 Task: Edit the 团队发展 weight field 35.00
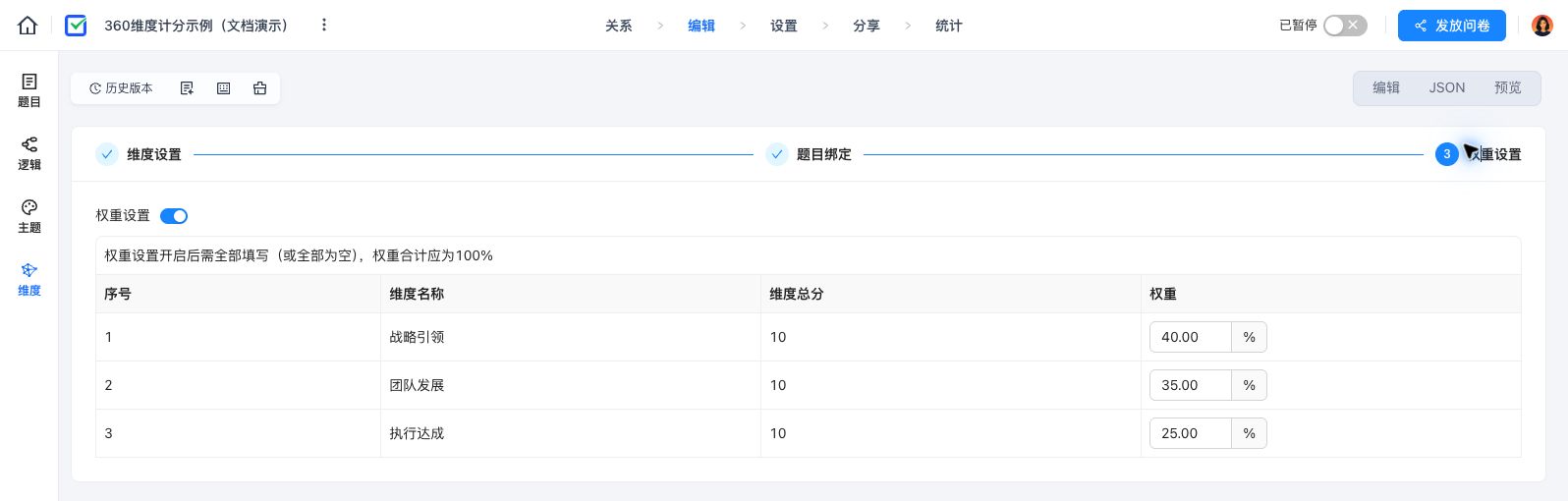point(1190,385)
